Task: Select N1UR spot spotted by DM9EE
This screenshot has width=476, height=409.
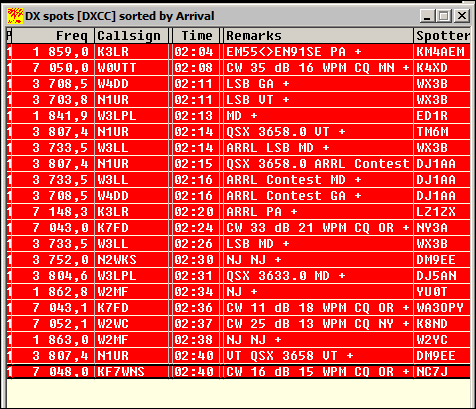Action: point(238,356)
